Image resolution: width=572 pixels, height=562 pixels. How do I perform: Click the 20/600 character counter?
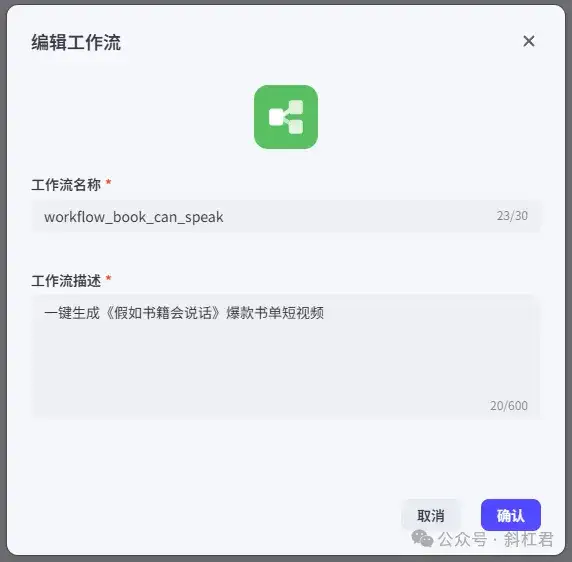pyautogui.click(x=509, y=406)
